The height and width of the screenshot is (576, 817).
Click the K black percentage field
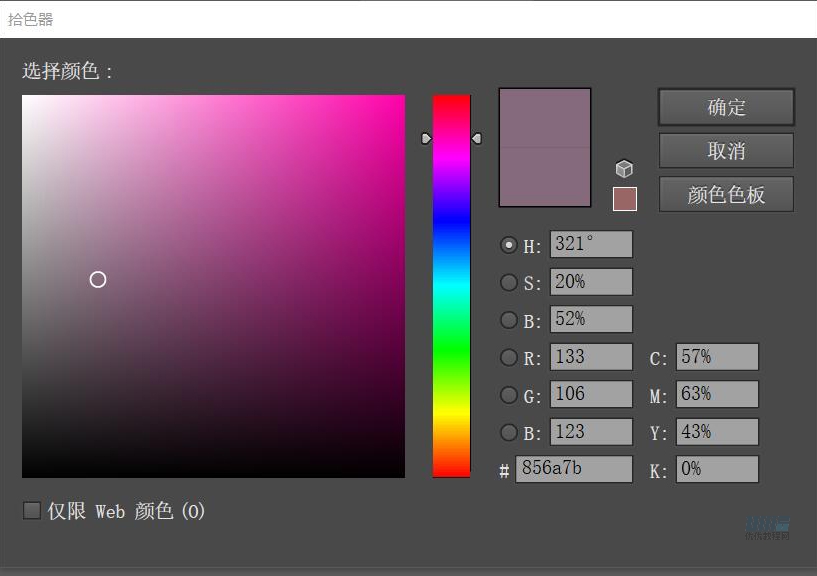716,469
